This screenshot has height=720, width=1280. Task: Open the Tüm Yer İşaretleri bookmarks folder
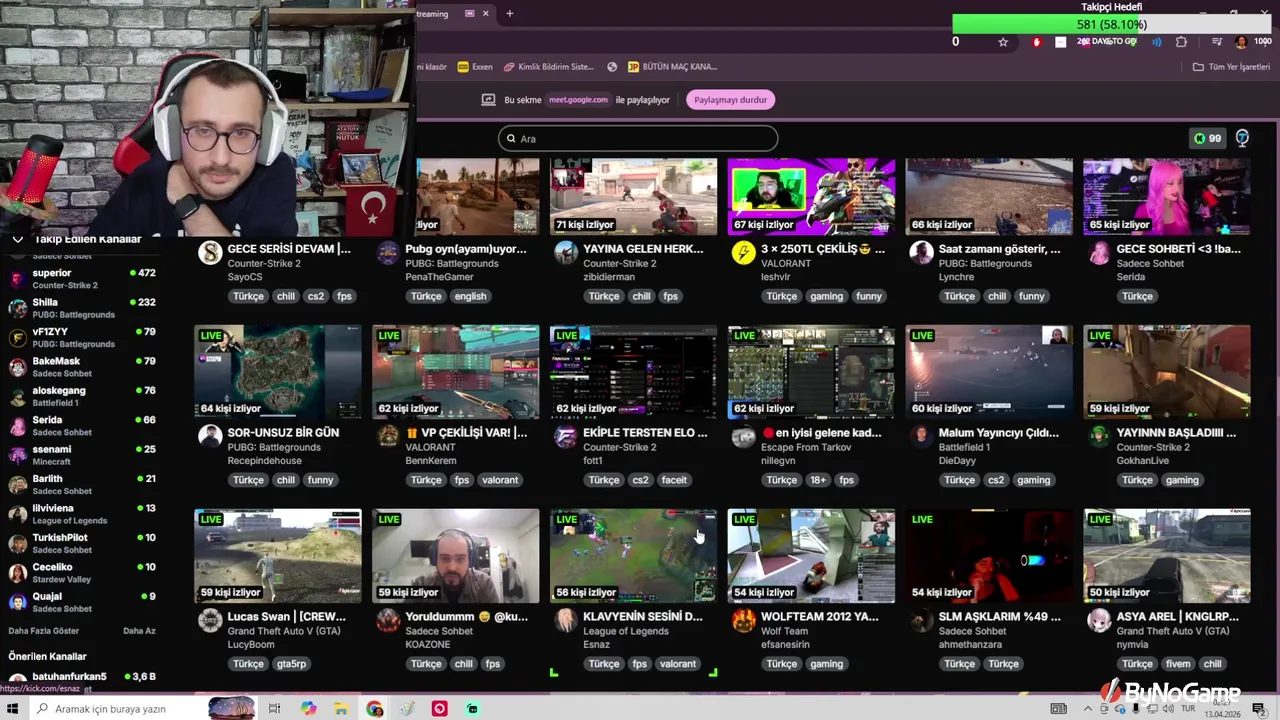coord(1231,67)
